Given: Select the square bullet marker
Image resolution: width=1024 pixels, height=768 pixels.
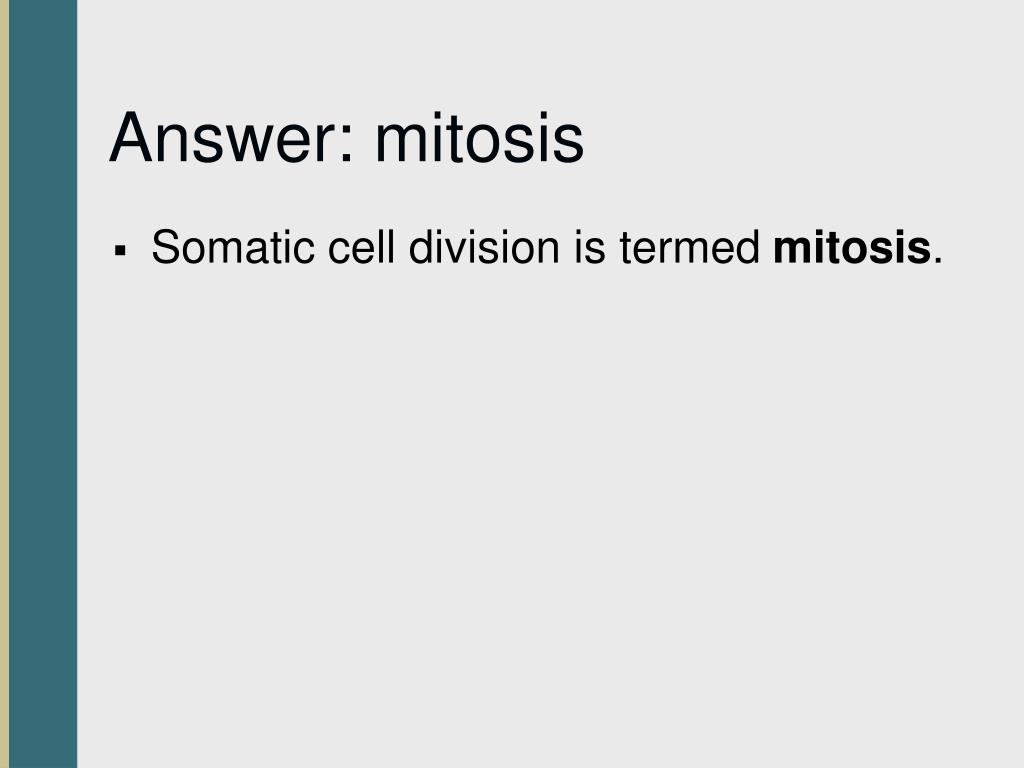Looking at the screenshot, I should (120, 250).
